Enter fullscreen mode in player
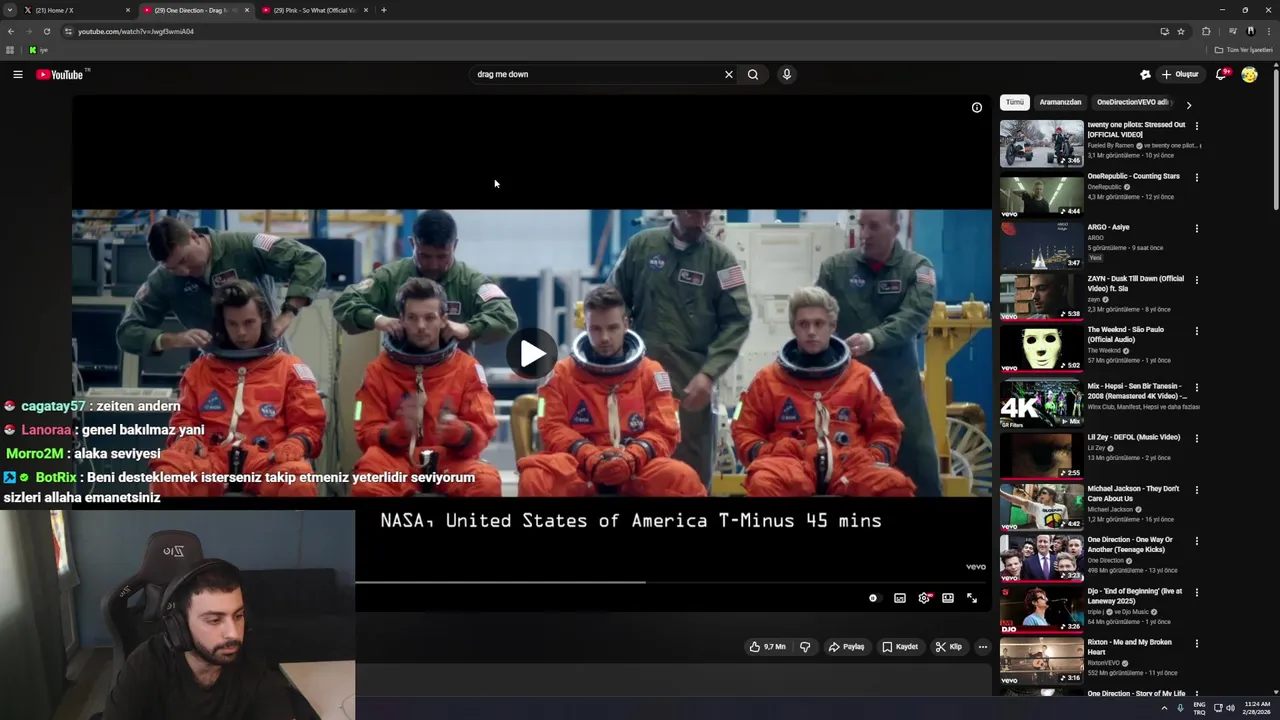The width and height of the screenshot is (1280, 720). pos(972,598)
